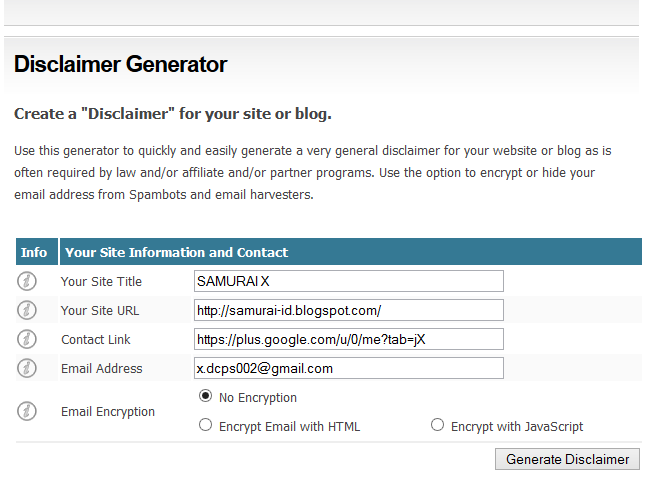This screenshot has height=486, width=652.
Task: Click the Email Address input box
Action: (x=348, y=369)
